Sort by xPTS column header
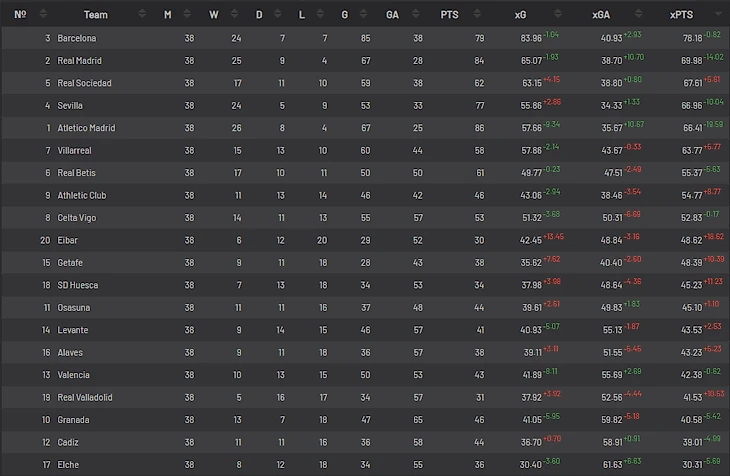The width and height of the screenshot is (730, 476). point(681,14)
